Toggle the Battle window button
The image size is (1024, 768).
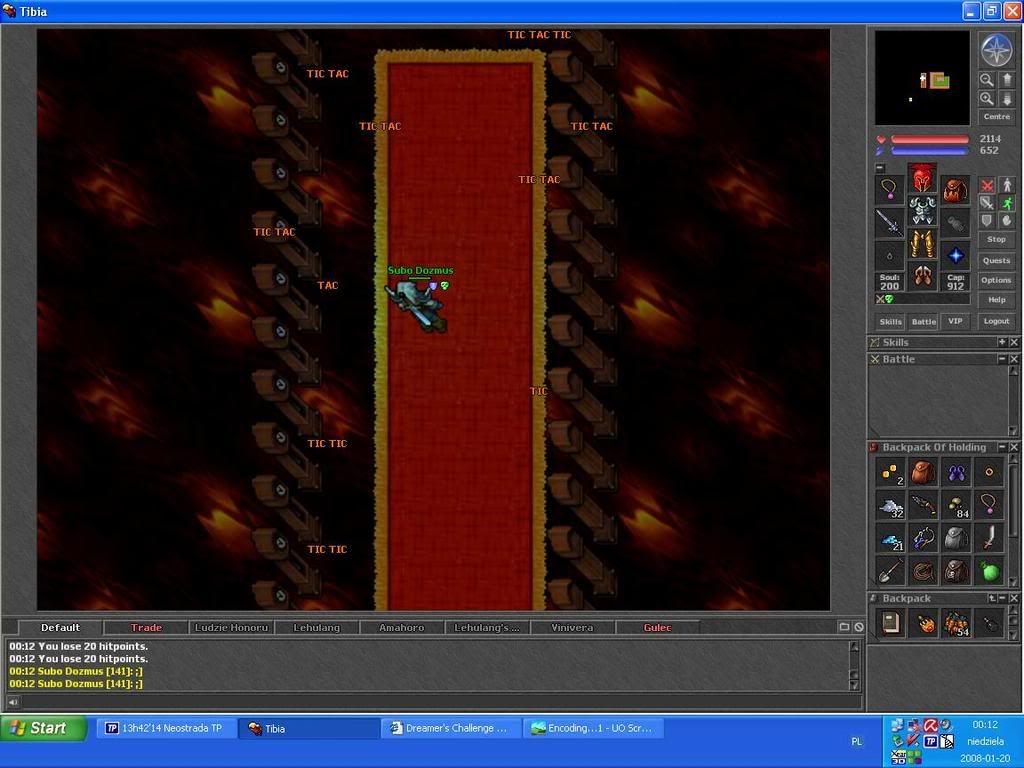(923, 321)
